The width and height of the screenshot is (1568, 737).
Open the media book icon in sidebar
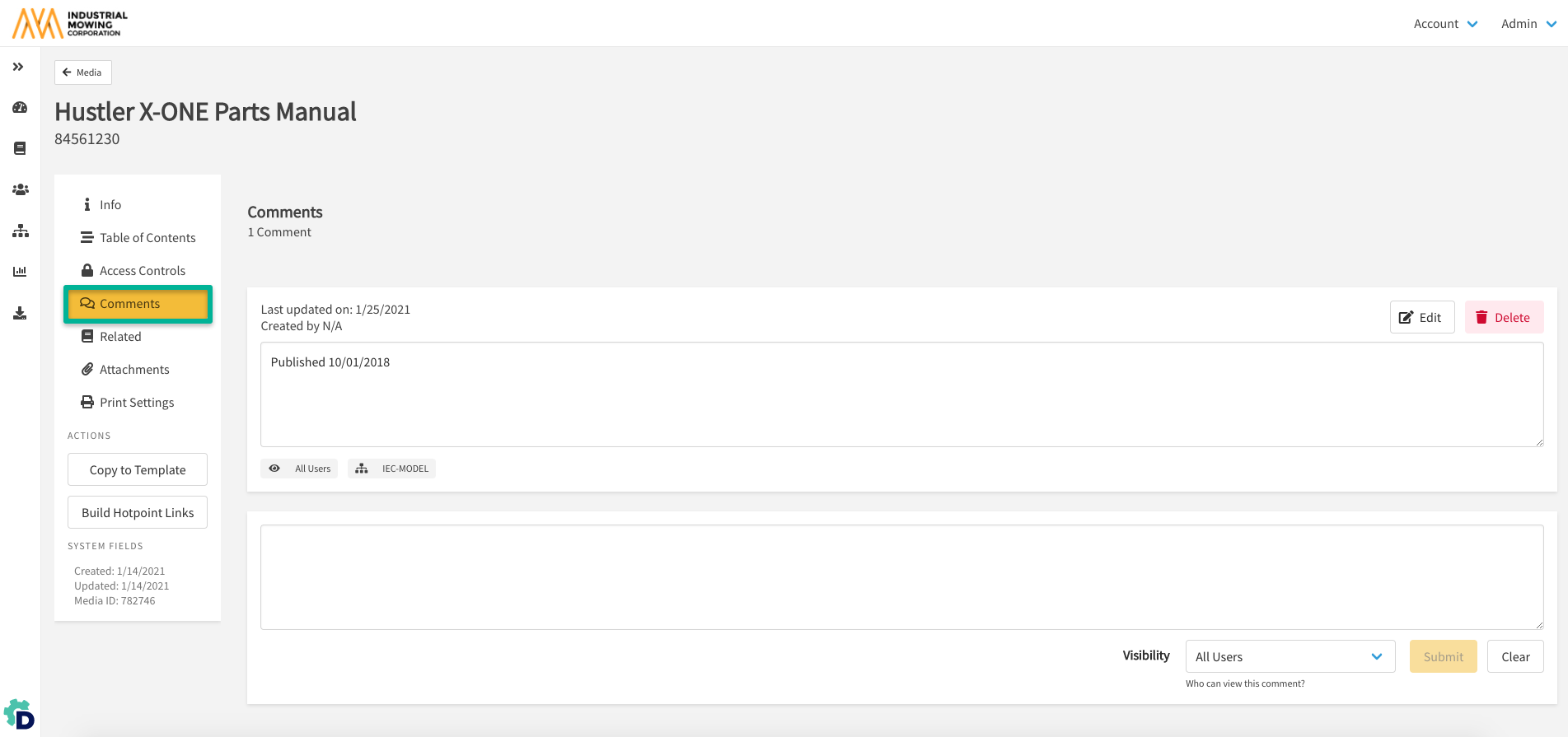click(x=20, y=148)
